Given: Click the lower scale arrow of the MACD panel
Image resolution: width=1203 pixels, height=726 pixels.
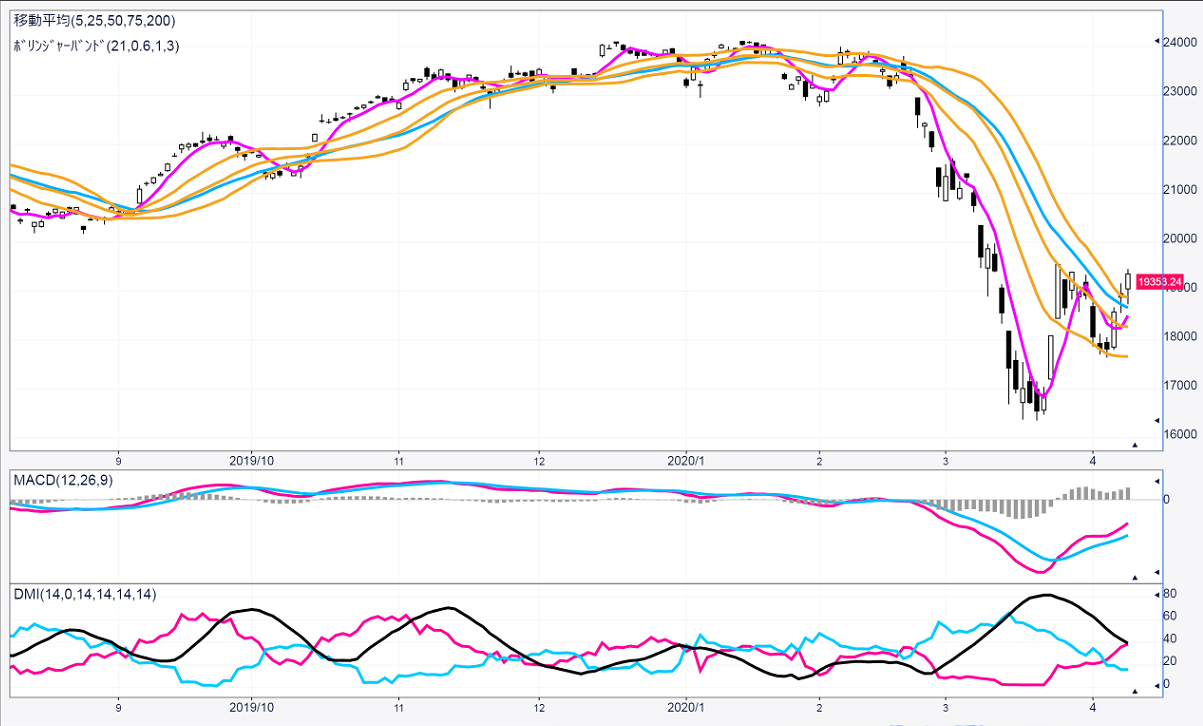Looking at the screenshot, I should coord(1157,570).
